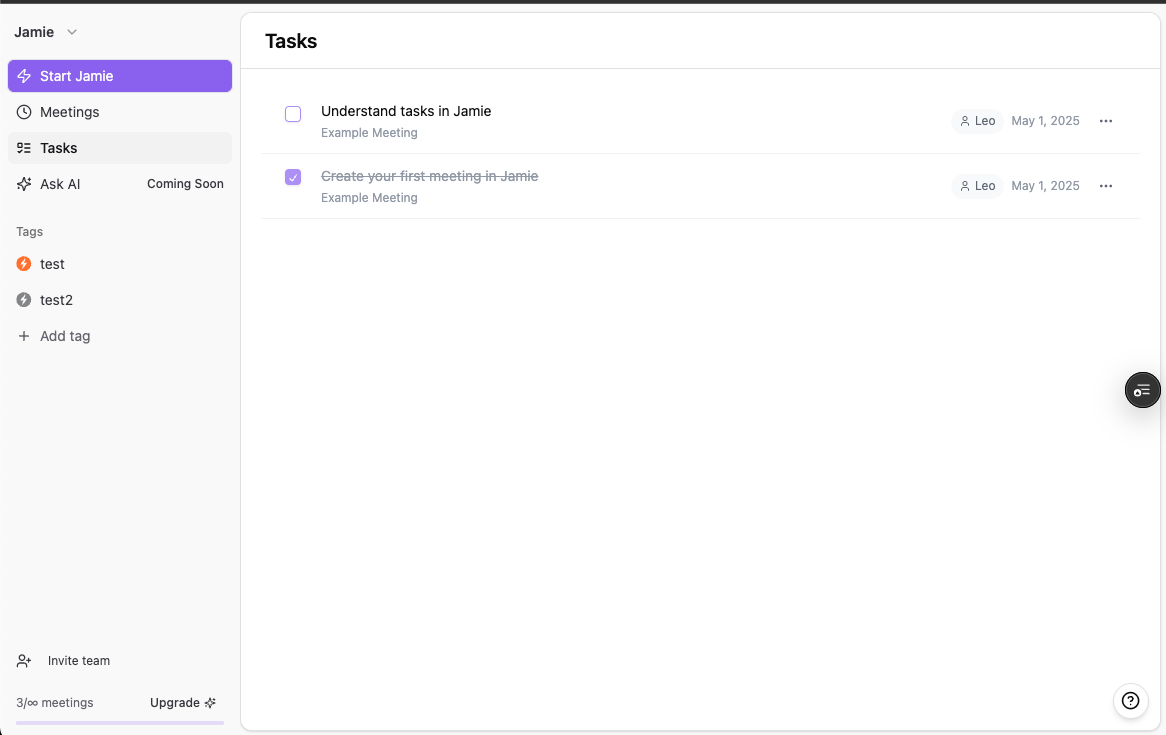Select Tasks in the sidebar

point(120,148)
